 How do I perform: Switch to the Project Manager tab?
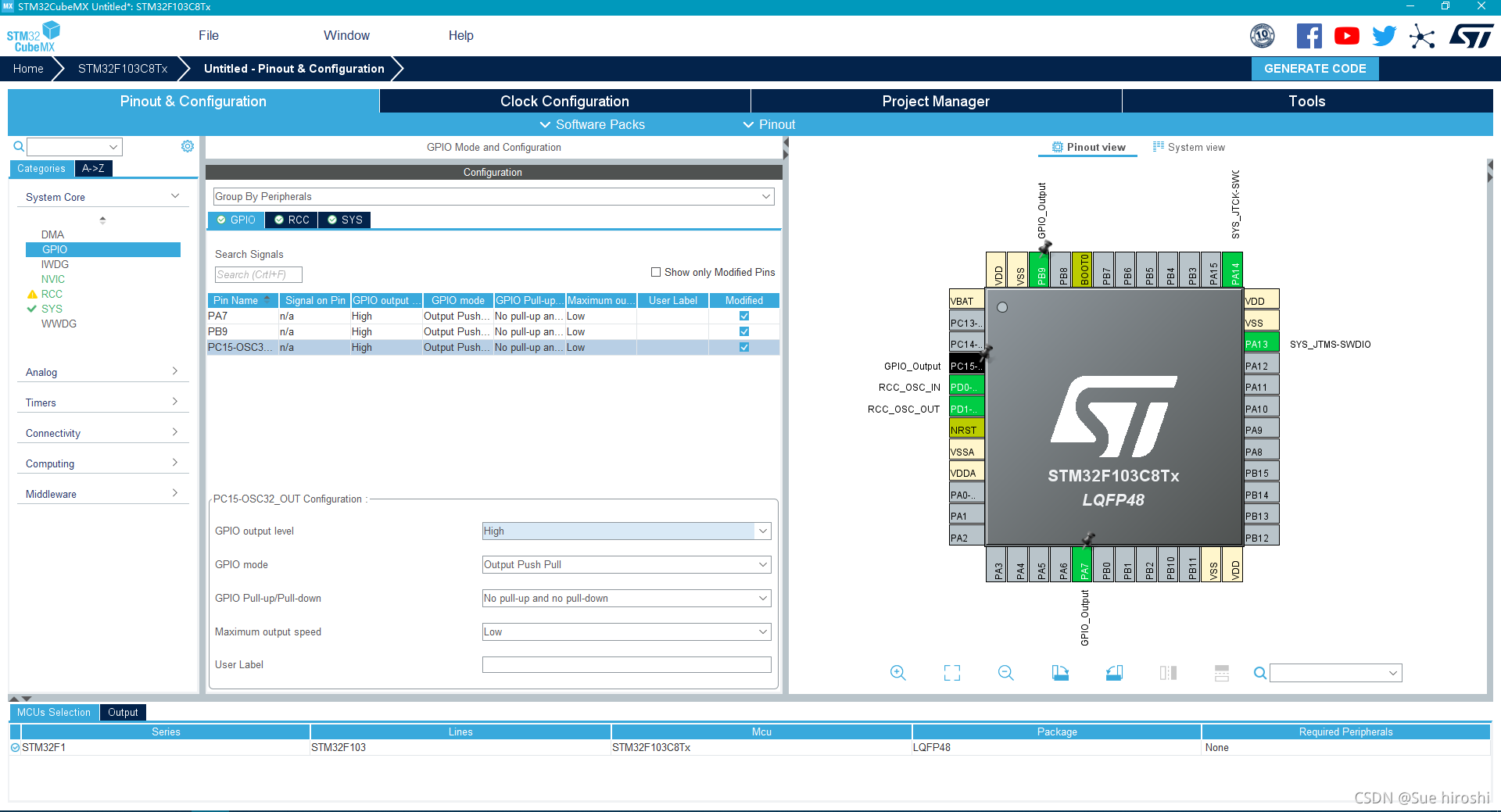pos(936,101)
